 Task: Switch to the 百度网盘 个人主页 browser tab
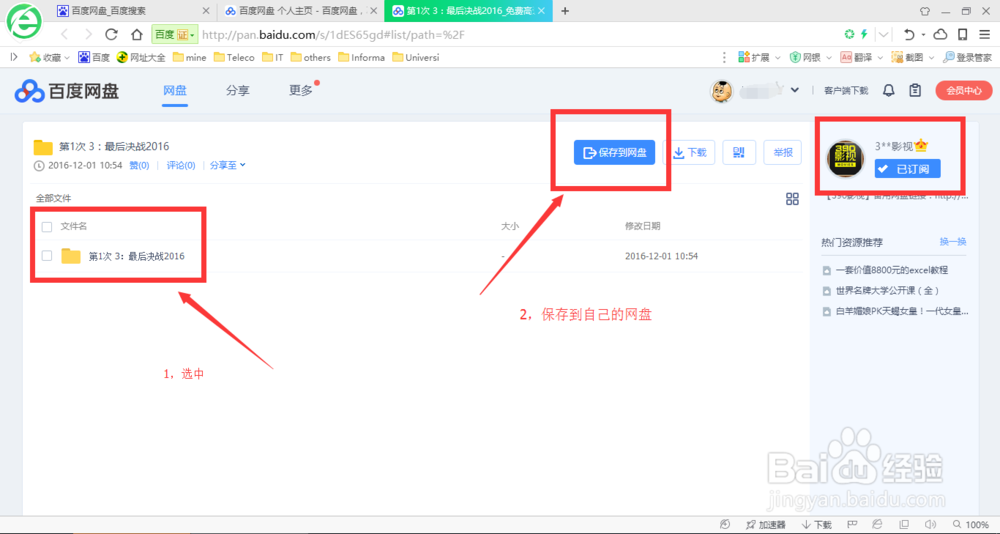[300, 11]
